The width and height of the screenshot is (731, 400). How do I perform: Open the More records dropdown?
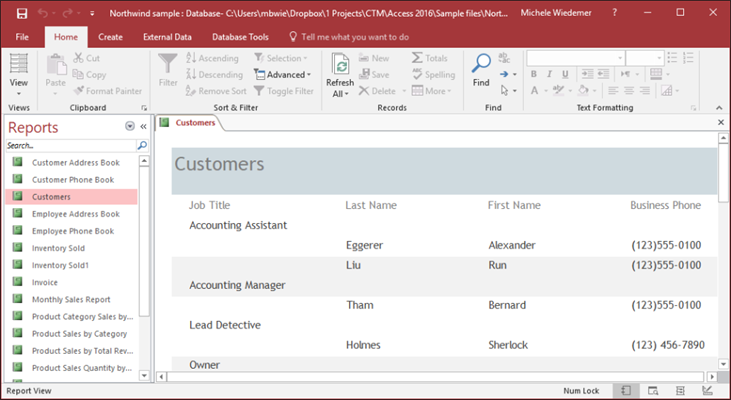pyautogui.click(x=431, y=91)
